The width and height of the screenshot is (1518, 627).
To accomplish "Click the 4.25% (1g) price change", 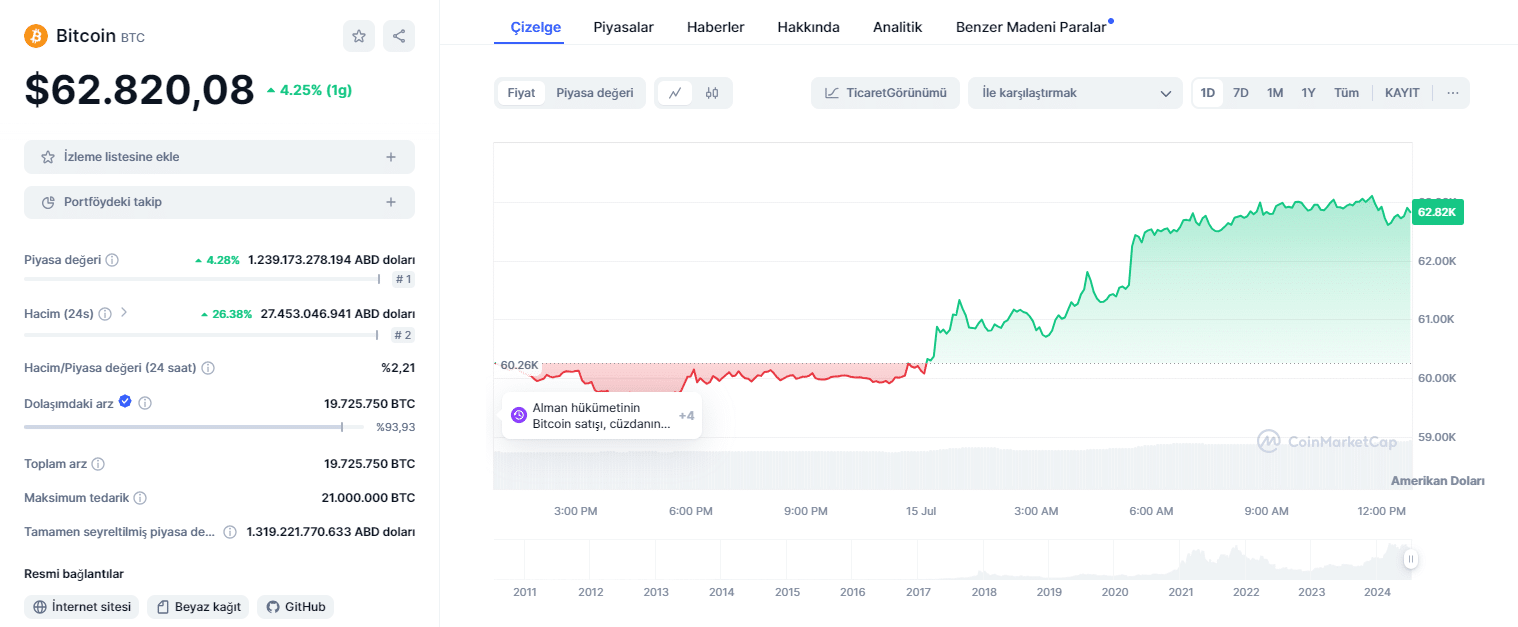I will 309,90.
